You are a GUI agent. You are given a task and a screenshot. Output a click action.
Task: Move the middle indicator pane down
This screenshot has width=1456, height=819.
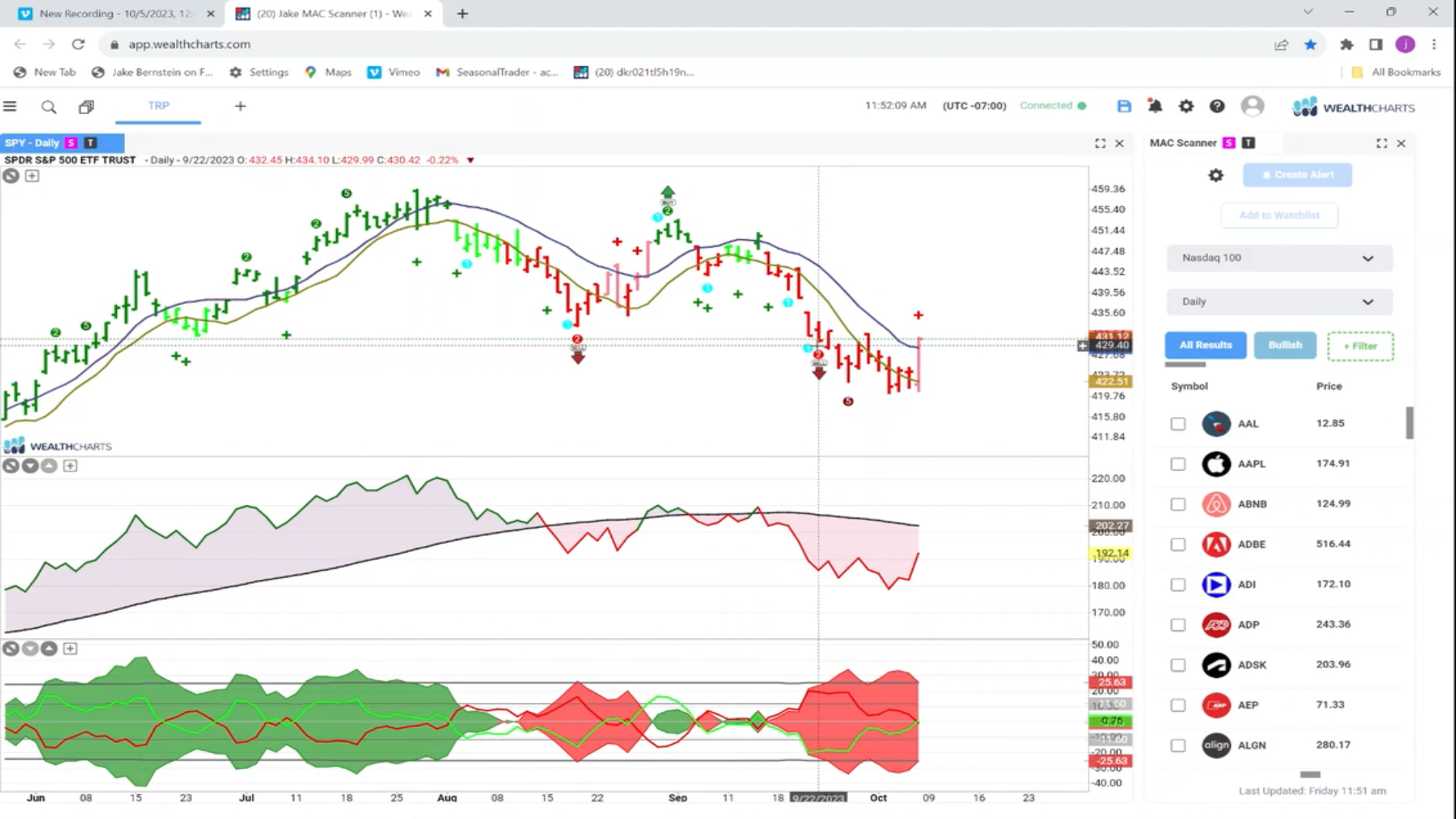coord(30,466)
